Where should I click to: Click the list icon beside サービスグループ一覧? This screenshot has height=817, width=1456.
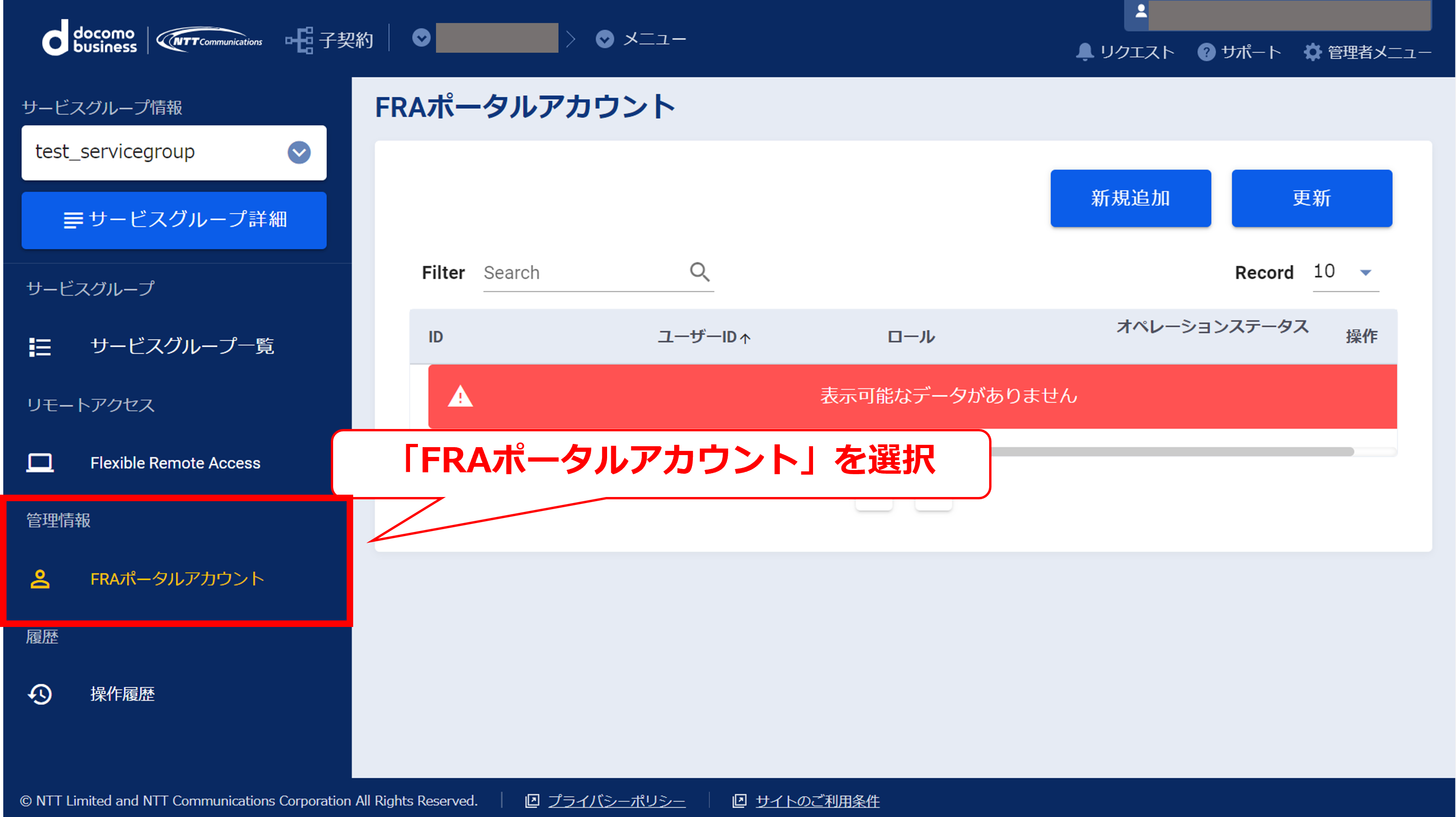pyautogui.click(x=40, y=347)
